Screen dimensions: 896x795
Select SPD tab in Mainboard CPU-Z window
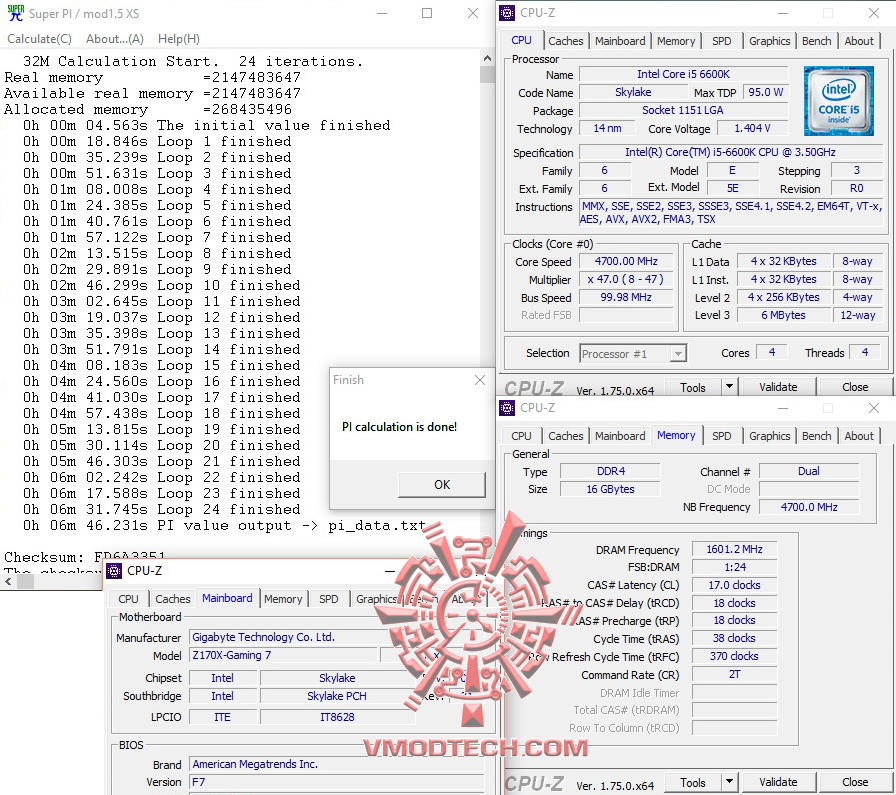[x=329, y=599]
